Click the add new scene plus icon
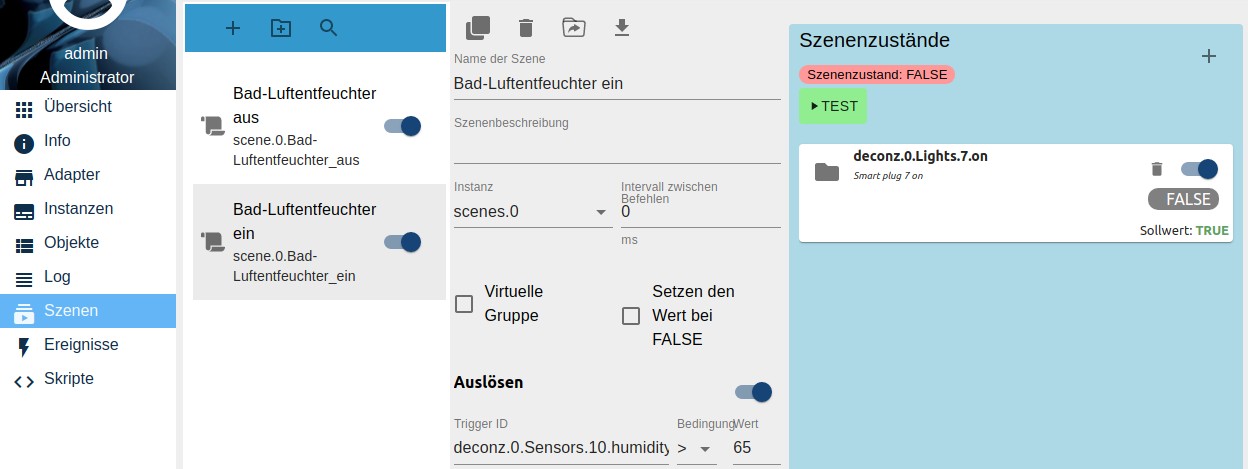 tap(233, 28)
